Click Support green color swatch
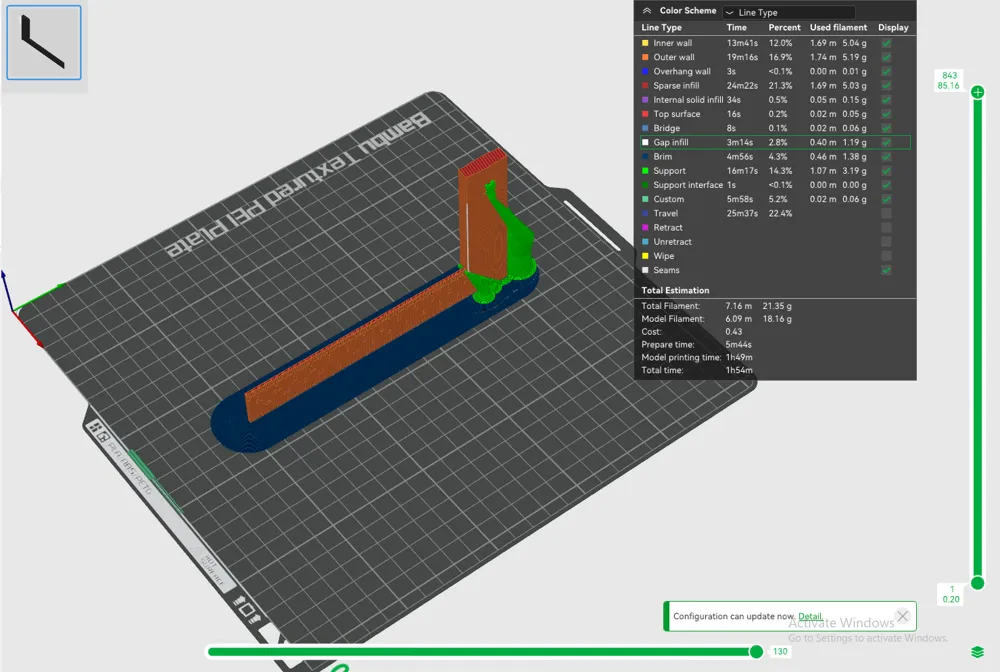This screenshot has width=1000, height=672. coord(645,171)
